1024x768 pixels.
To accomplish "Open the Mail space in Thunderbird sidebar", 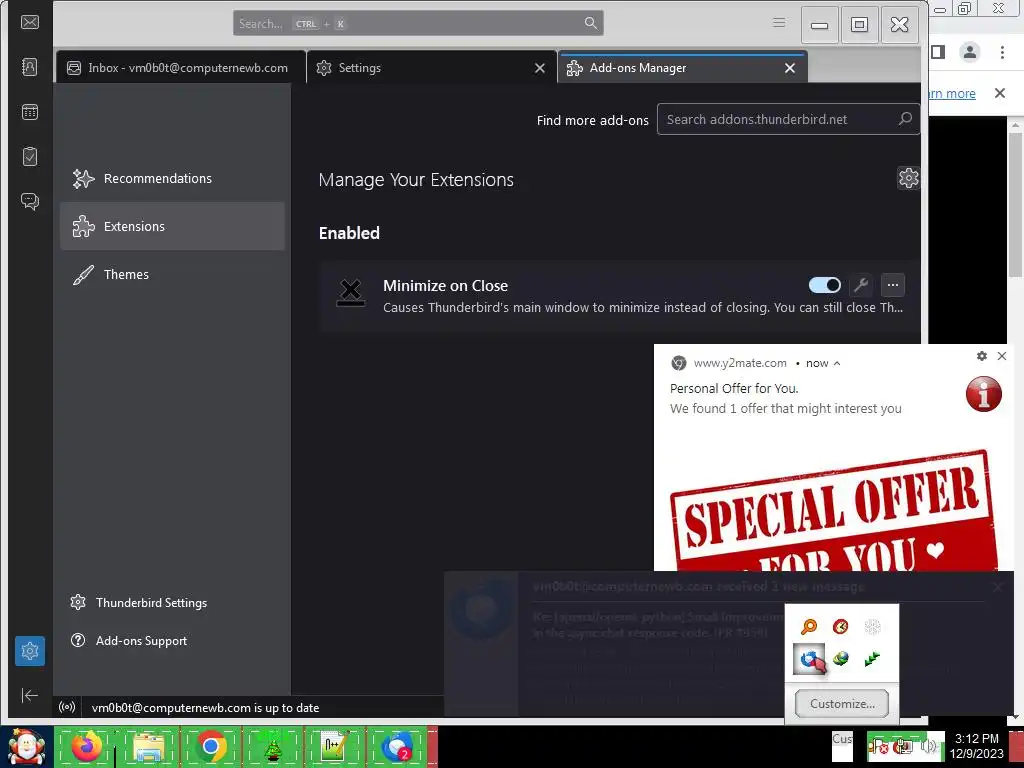I will click(x=30, y=22).
